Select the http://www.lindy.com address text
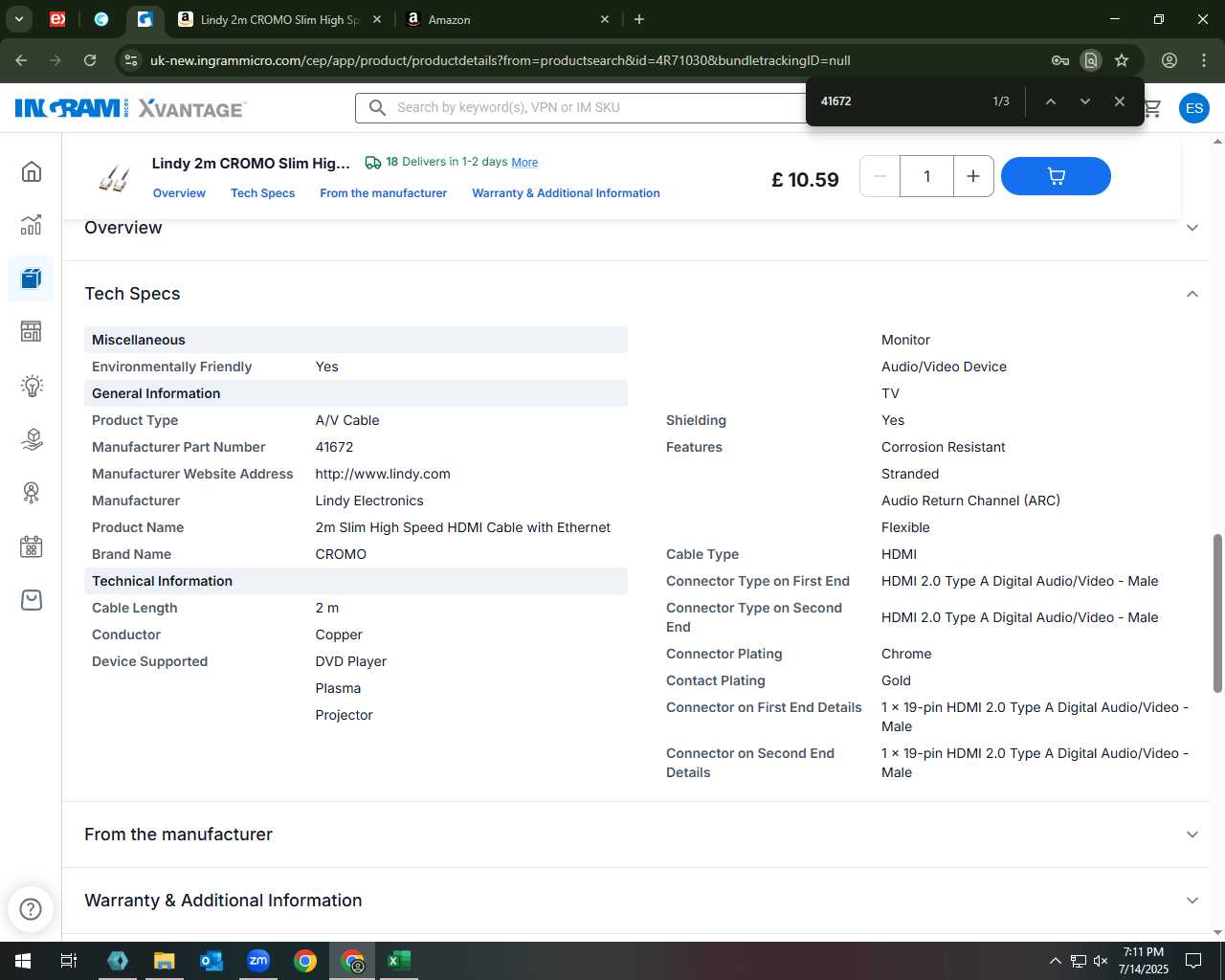This screenshot has width=1225, height=980. coord(383,474)
